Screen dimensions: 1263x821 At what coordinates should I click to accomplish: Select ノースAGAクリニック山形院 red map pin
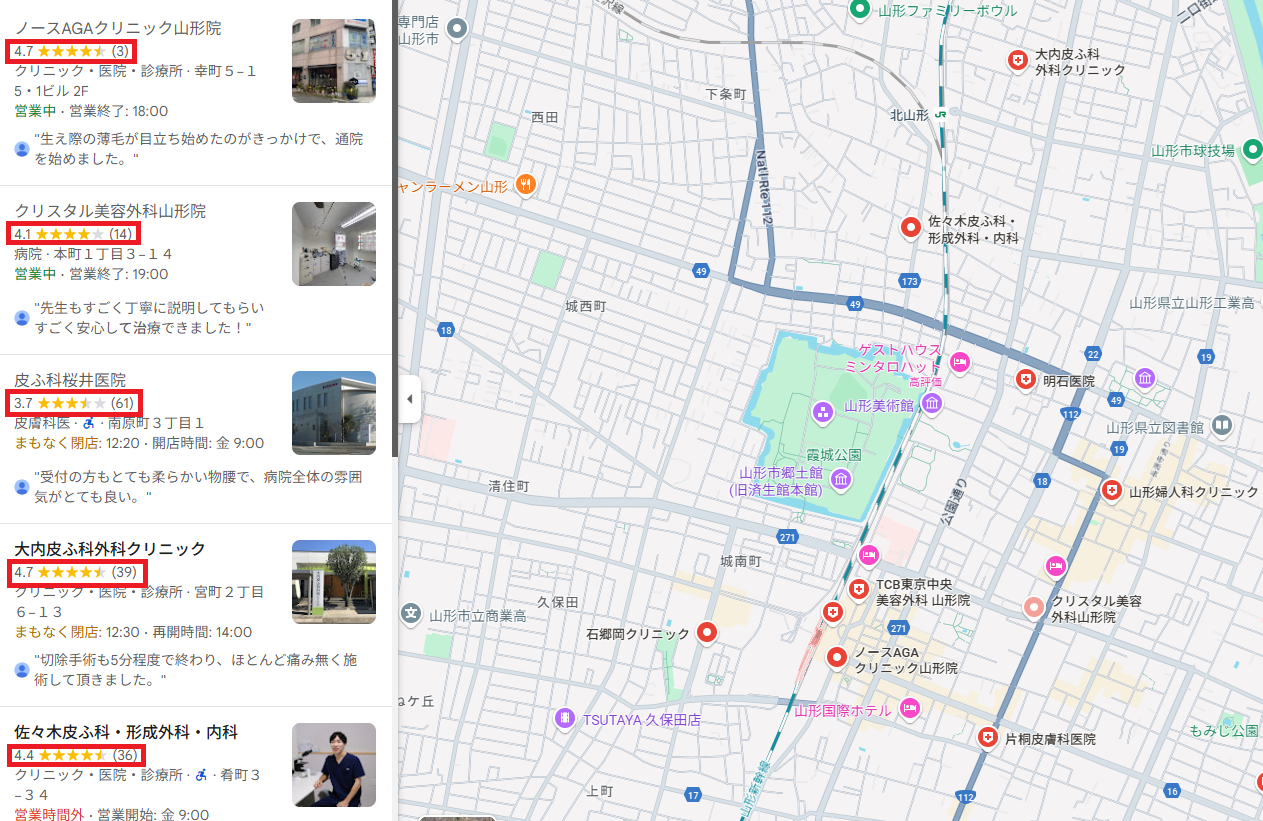(x=837, y=657)
